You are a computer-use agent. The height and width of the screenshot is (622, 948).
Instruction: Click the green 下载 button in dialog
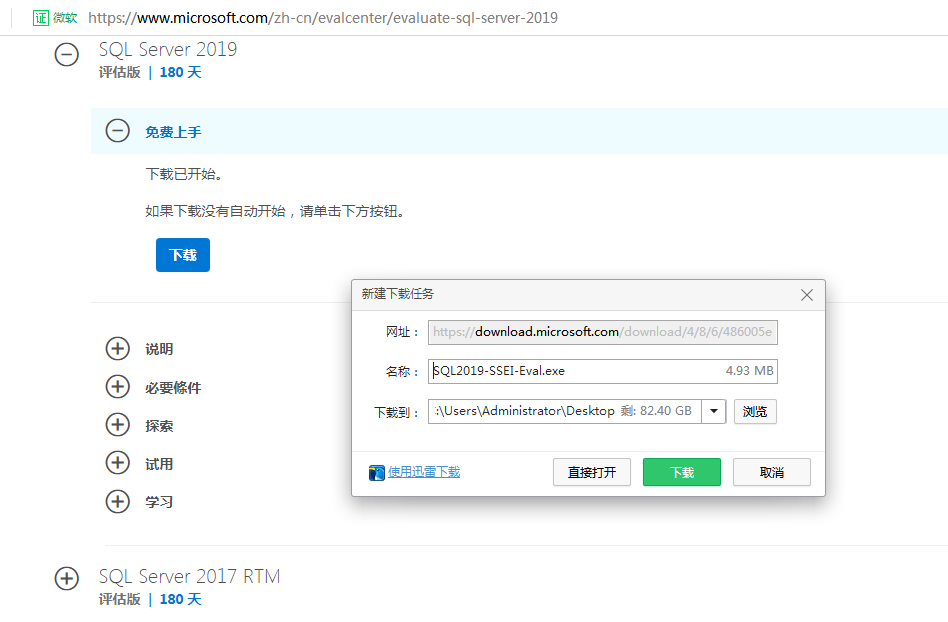pyautogui.click(x=682, y=472)
